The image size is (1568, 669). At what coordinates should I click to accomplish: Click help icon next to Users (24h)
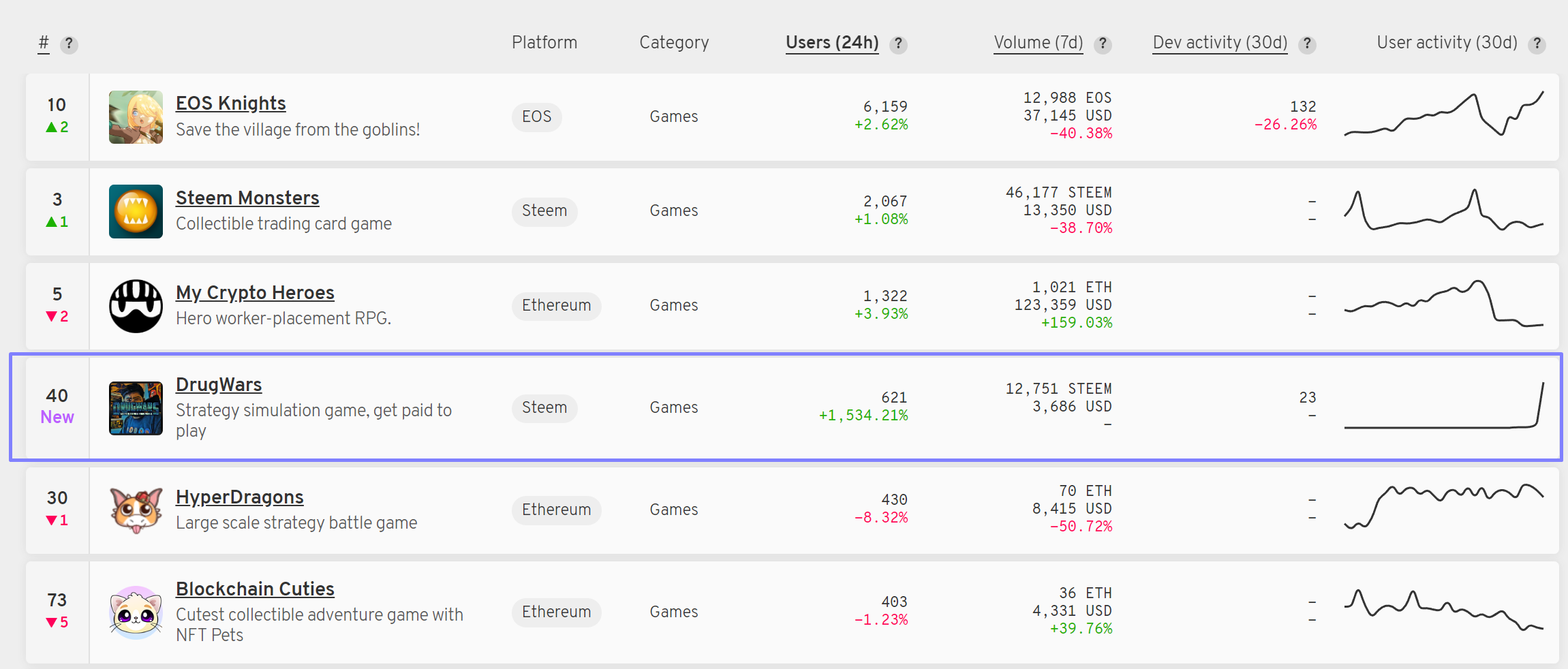pos(898,44)
